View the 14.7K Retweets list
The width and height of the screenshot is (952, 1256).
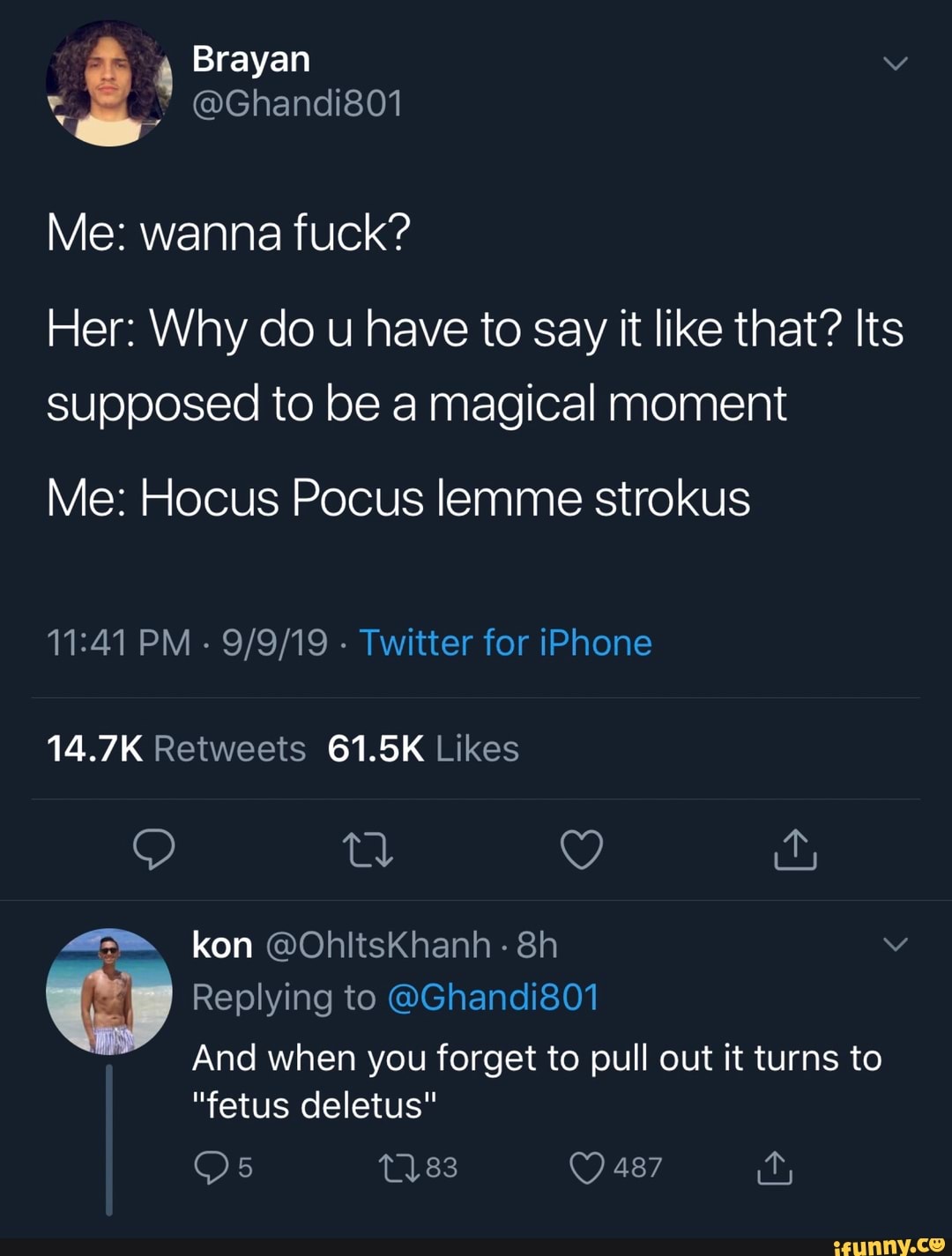click(175, 748)
